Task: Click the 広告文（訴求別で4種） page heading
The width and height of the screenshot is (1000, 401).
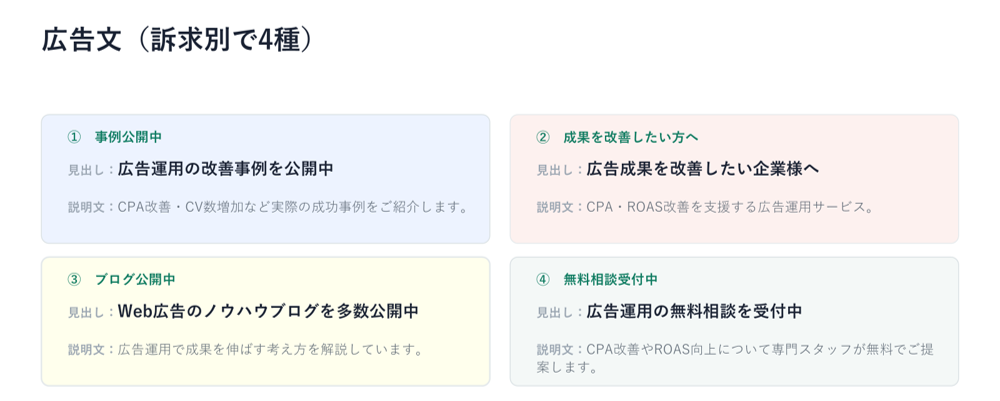Action: [x=177, y=40]
